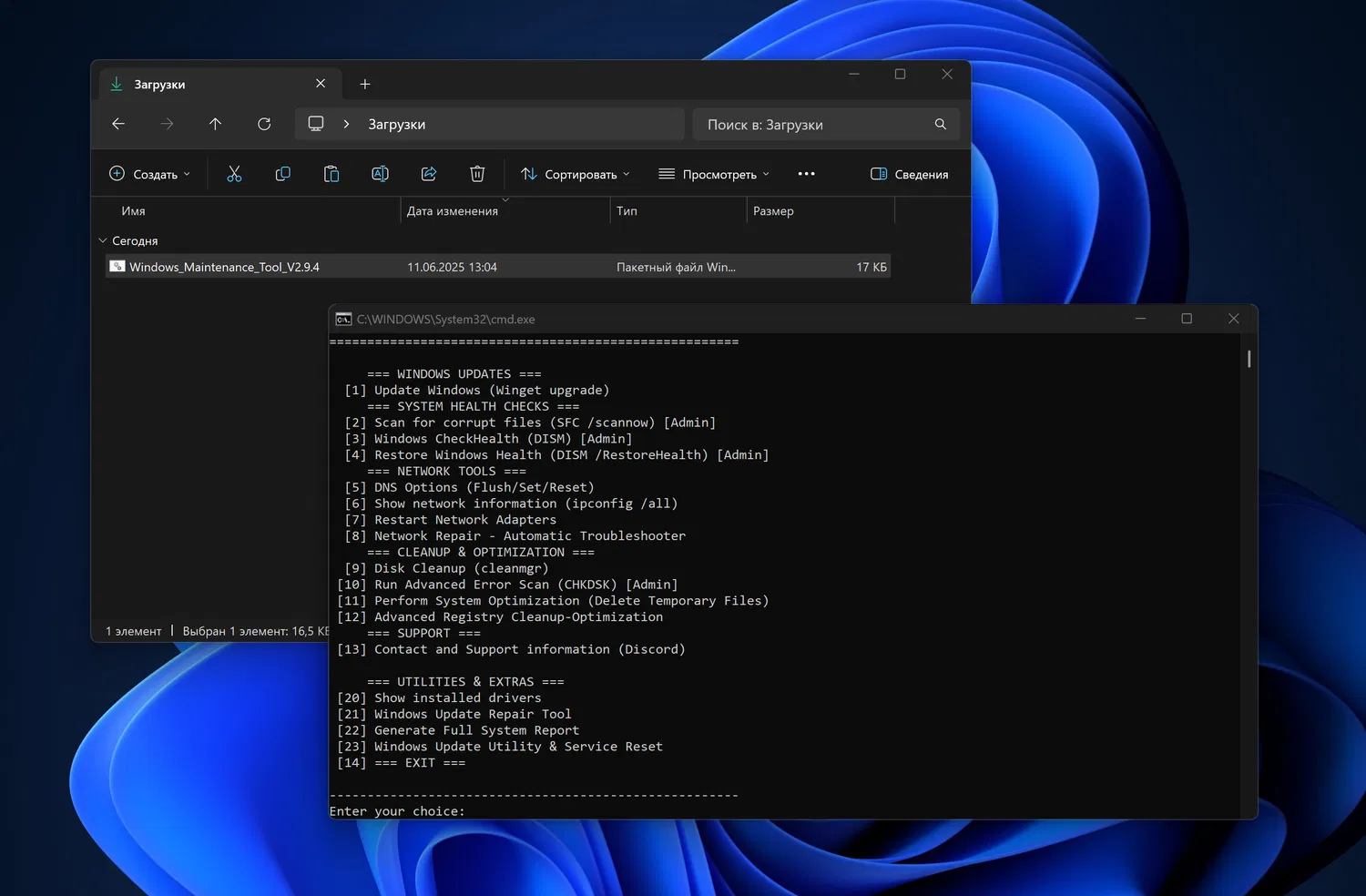Click the Share icon in toolbar
Image resolution: width=1366 pixels, height=896 pixels.
coord(429,174)
